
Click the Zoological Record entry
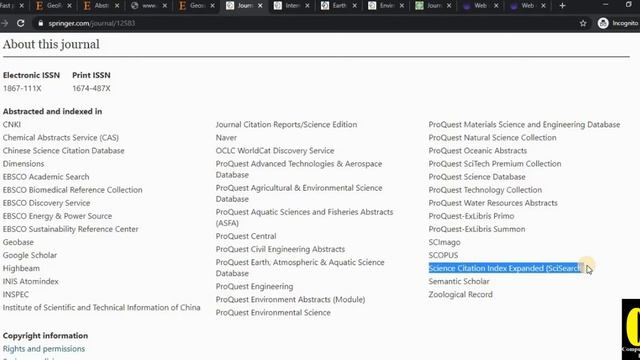click(460, 294)
